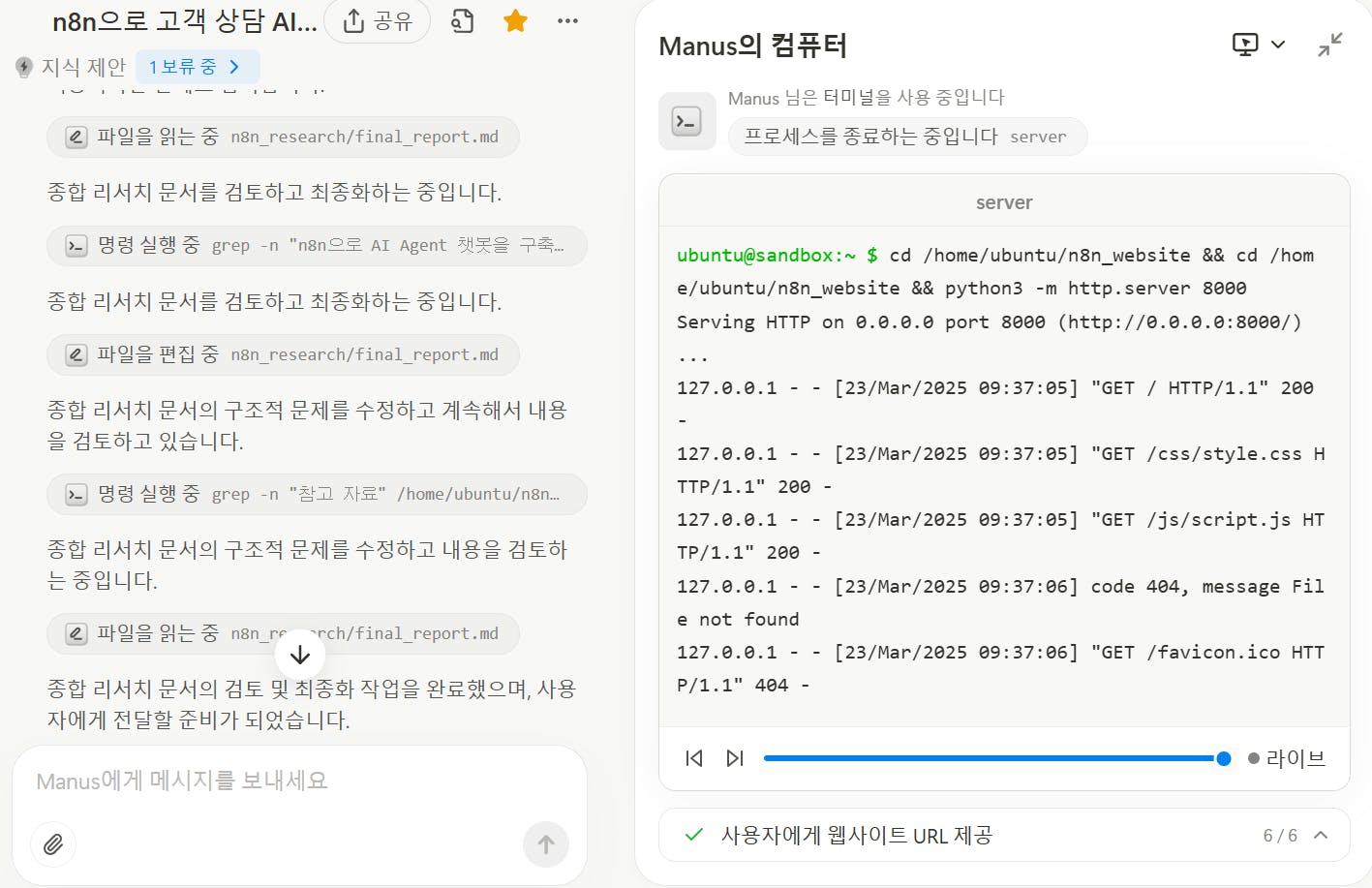Click the terminal icon on grep "n8n으로 AI Agent" step

click(76, 245)
